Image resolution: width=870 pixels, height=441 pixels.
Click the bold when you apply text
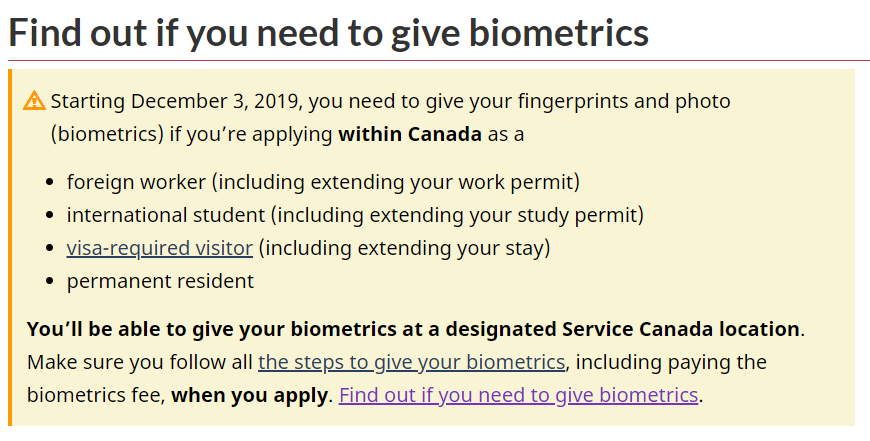pos(249,395)
